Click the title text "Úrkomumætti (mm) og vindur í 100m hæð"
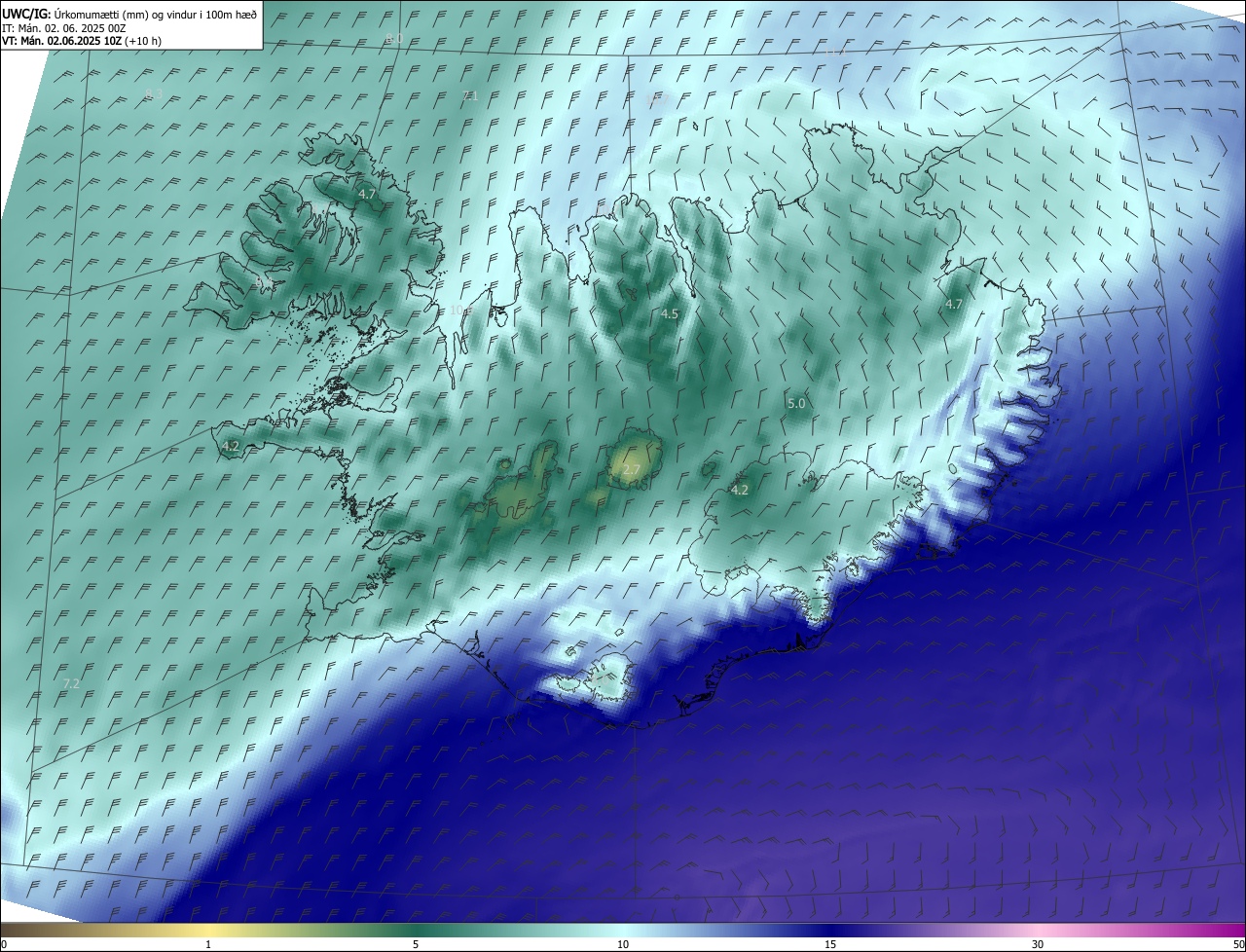The width and height of the screenshot is (1246, 952). (156, 14)
